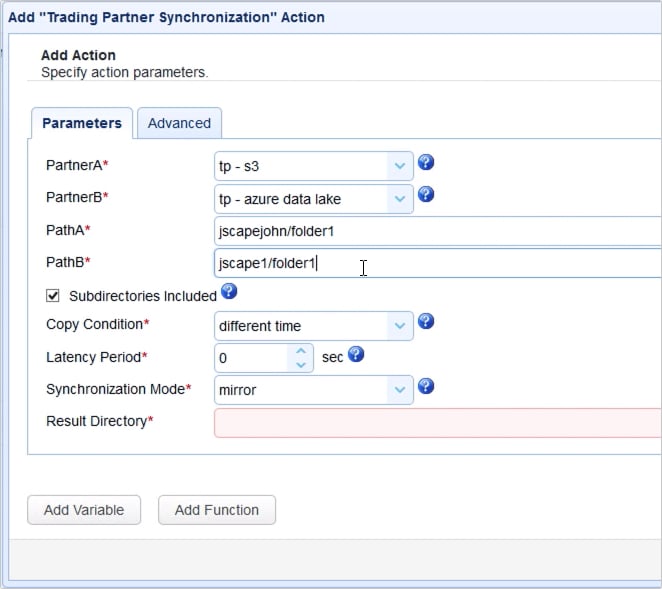Open the Synchronization Mode dropdown
The image size is (662, 589).
click(x=400, y=390)
